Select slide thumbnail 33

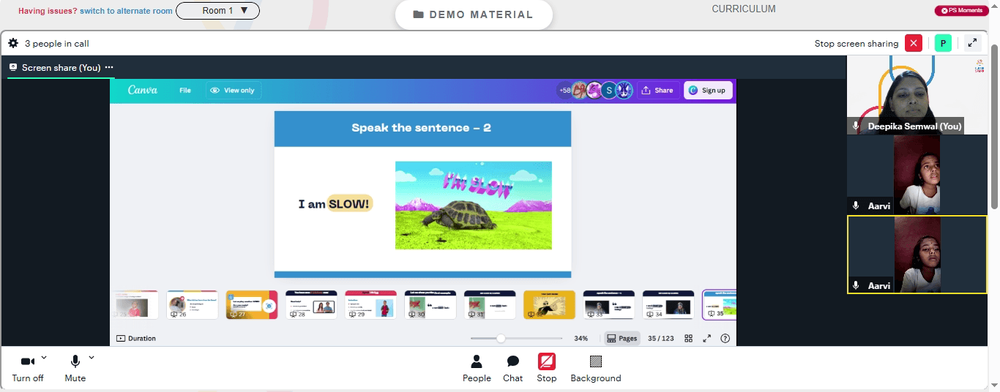click(x=608, y=305)
